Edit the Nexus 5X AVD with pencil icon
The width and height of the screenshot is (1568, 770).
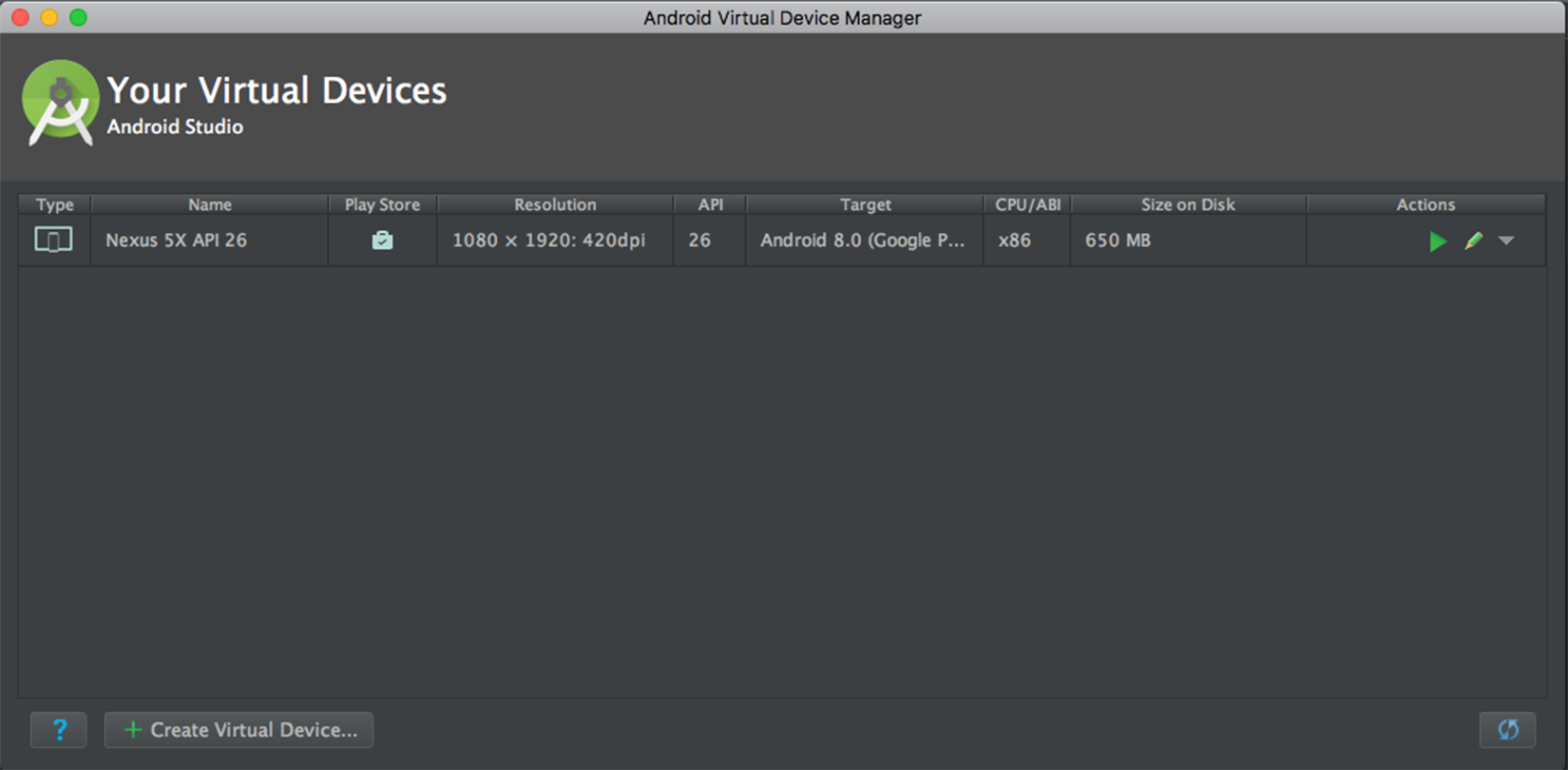pos(1474,241)
